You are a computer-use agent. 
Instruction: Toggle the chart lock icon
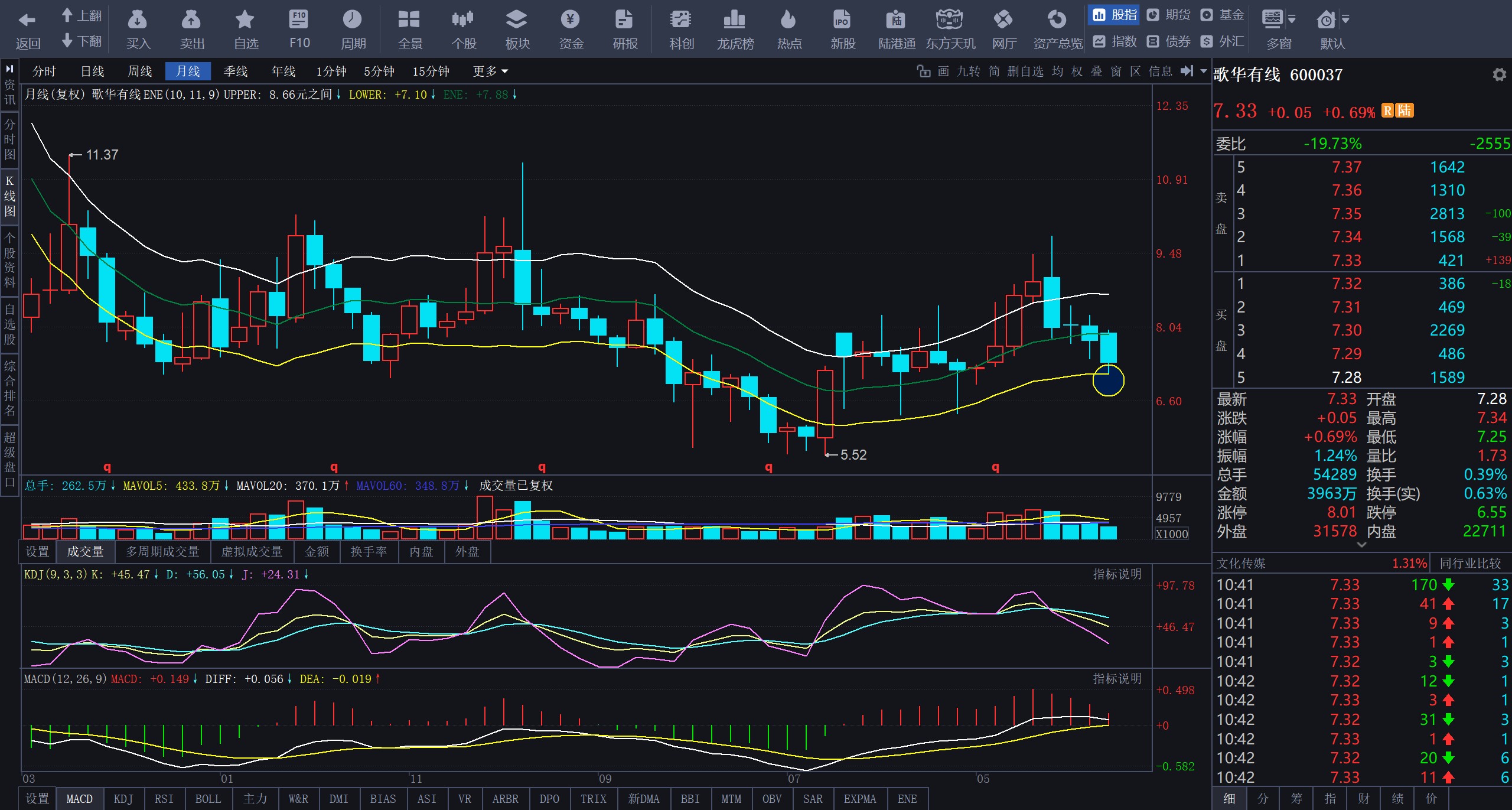(x=923, y=71)
